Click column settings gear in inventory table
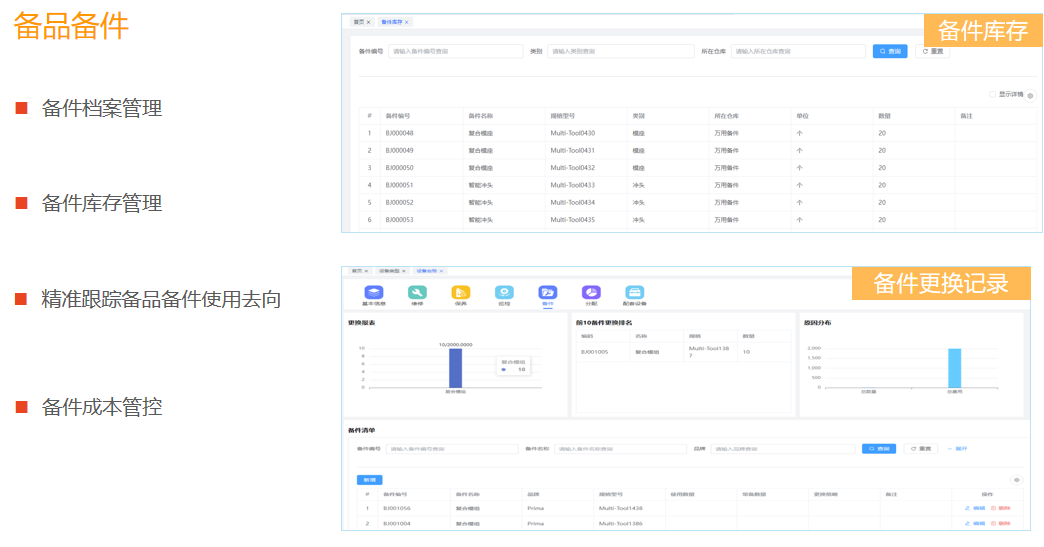This screenshot has width=1044, height=547. pos(1030,96)
